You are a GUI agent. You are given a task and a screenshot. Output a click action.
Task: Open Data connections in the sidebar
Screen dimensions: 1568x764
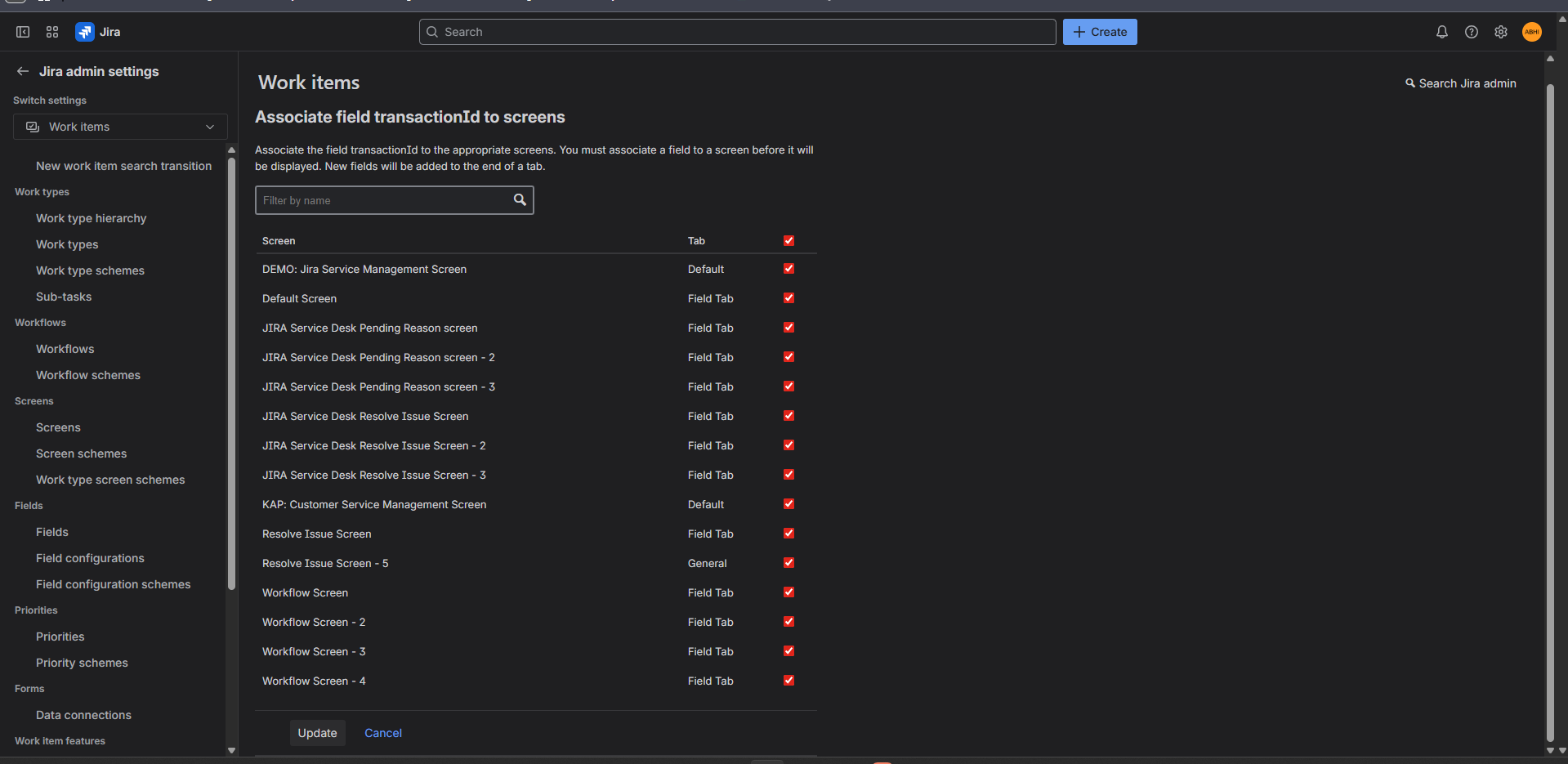(83, 715)
